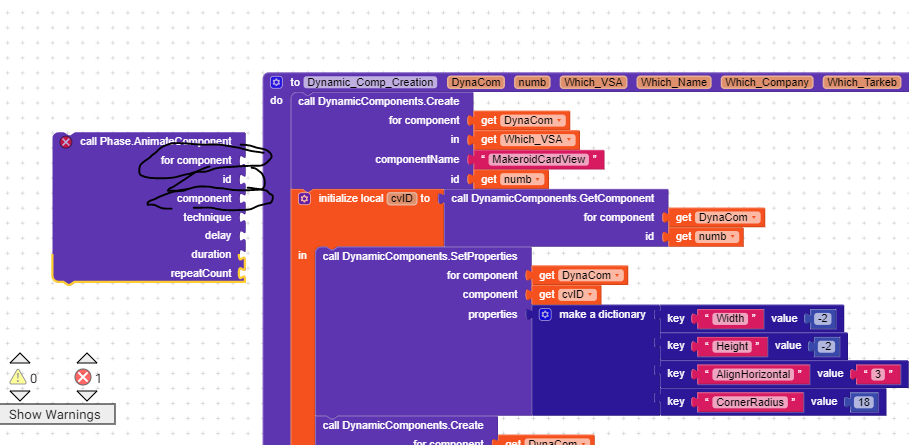This screenshot has height=445, width=909.
Task: Select the make a dictionary block label
Action: (602, 315)
